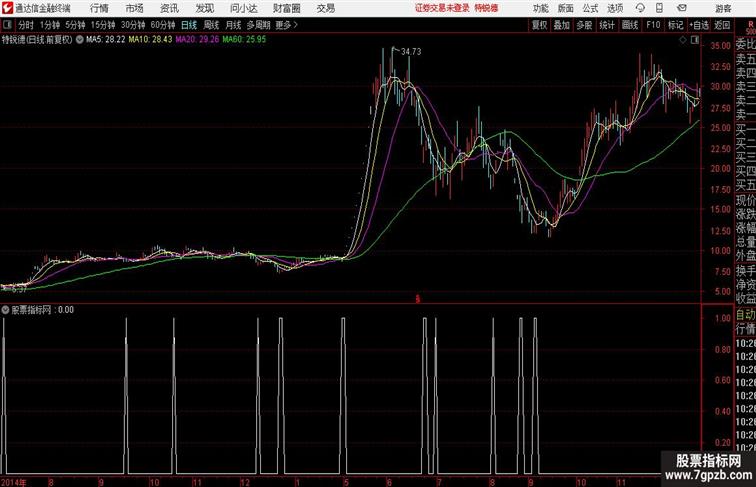This screenshot has height=487, width=756.
Task: Open the 市场 menu
Action: (x=135, y=8)
